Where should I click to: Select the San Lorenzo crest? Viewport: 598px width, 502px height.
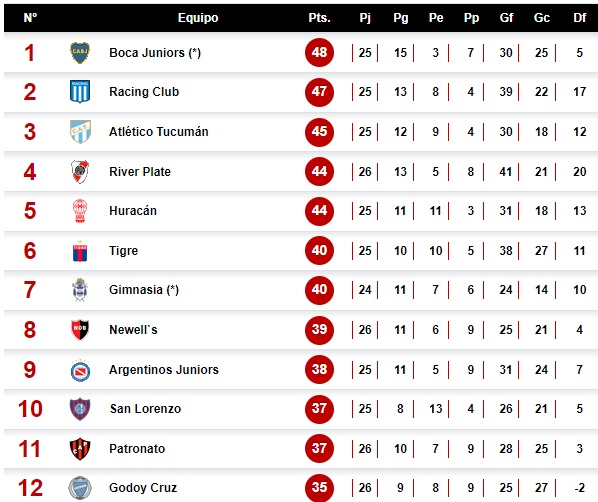[x=80, y=409]
